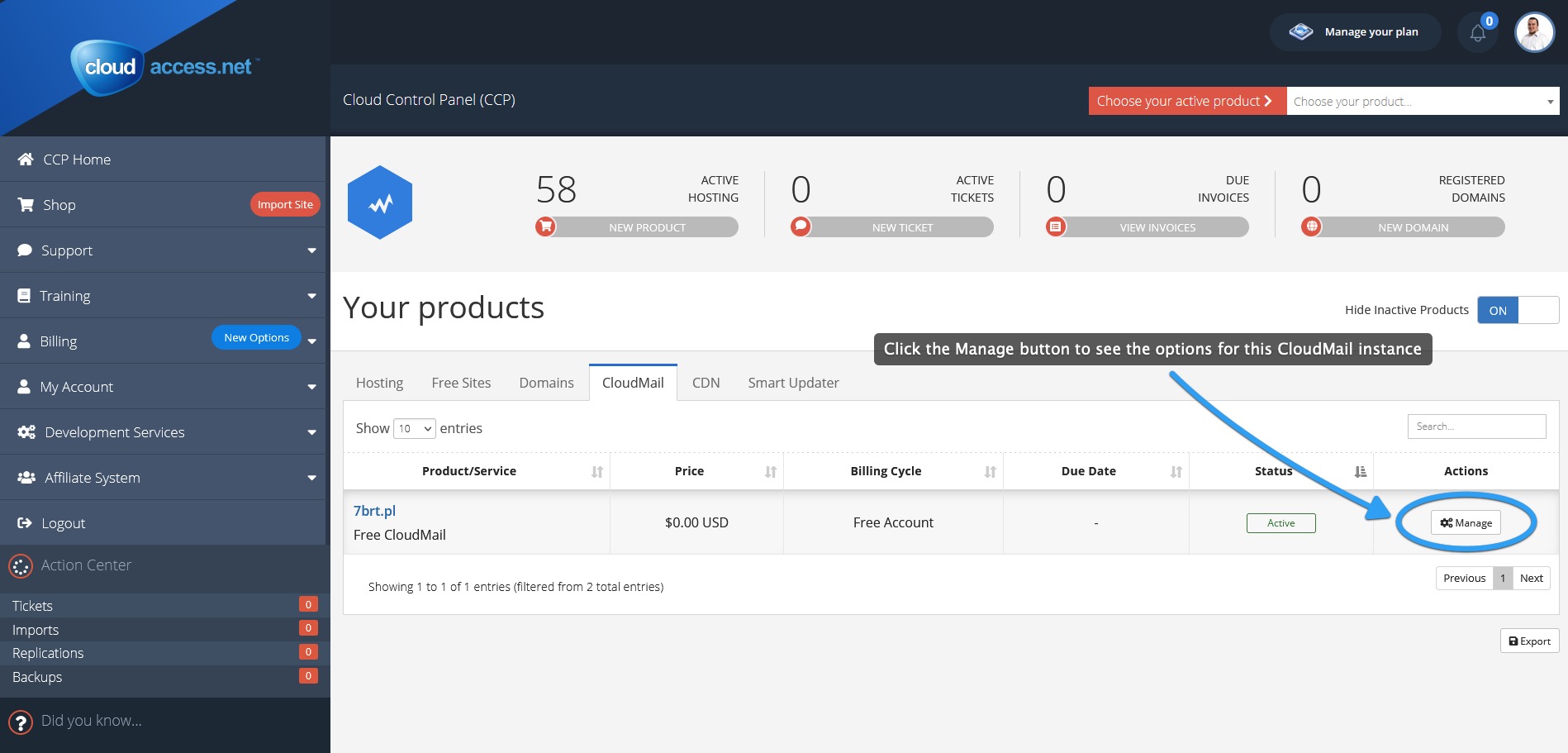The height and width of the screenshot is (753, 1568).
Task: Expand the Development Services menu arrow
Action: (311, 432)
